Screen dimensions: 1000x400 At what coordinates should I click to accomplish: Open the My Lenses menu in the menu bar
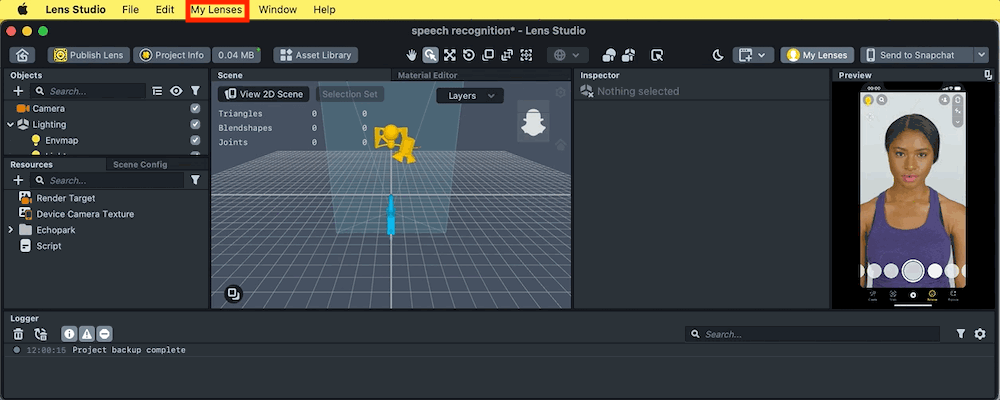217,9
